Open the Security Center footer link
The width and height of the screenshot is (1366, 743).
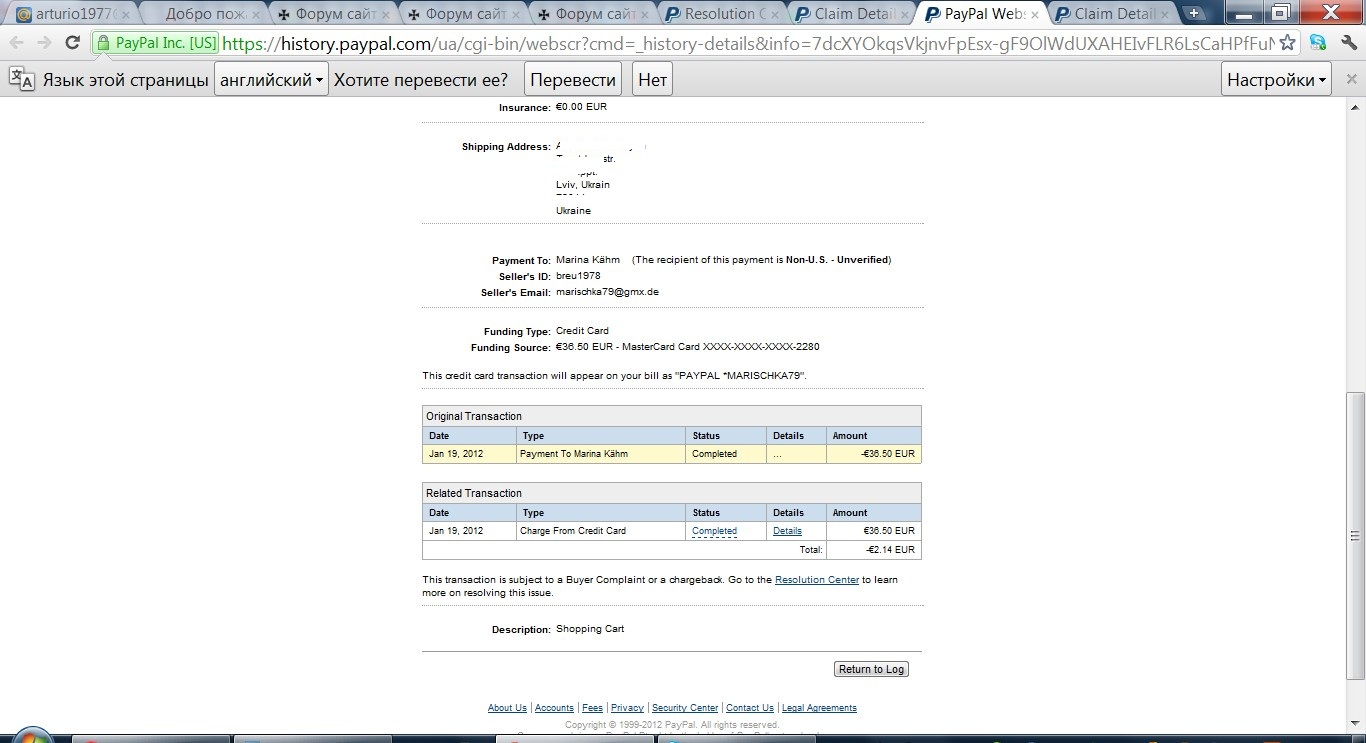coord(685,708)
